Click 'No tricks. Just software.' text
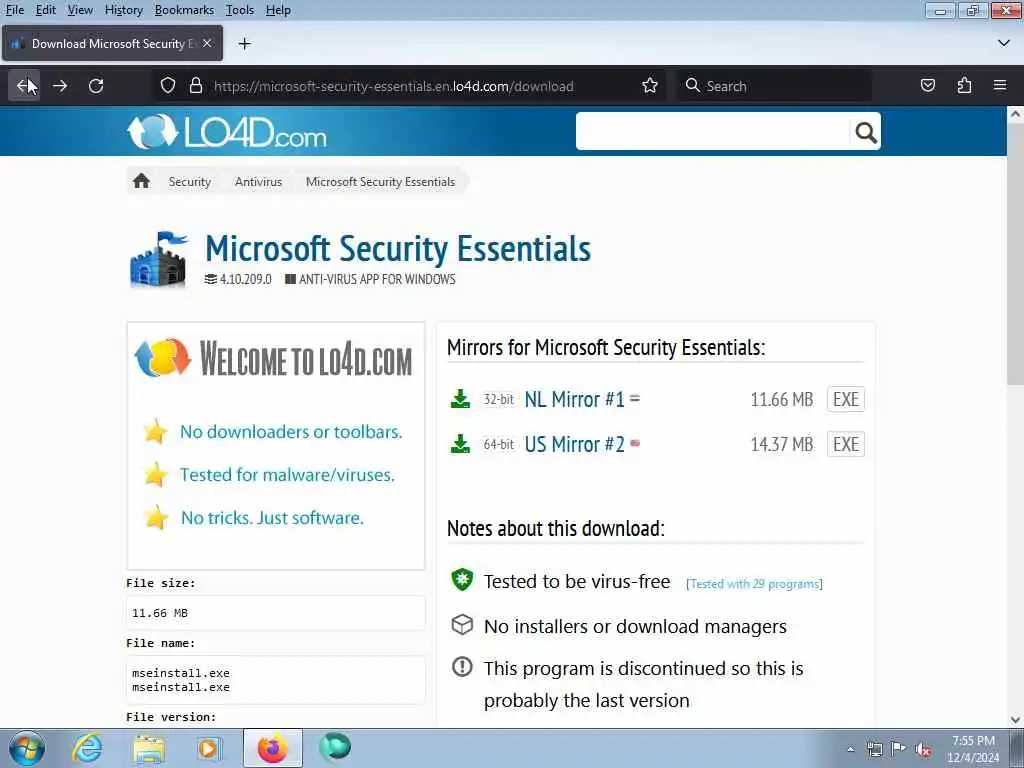This screenshot has height=768, width=1024. tap(272, 518)
